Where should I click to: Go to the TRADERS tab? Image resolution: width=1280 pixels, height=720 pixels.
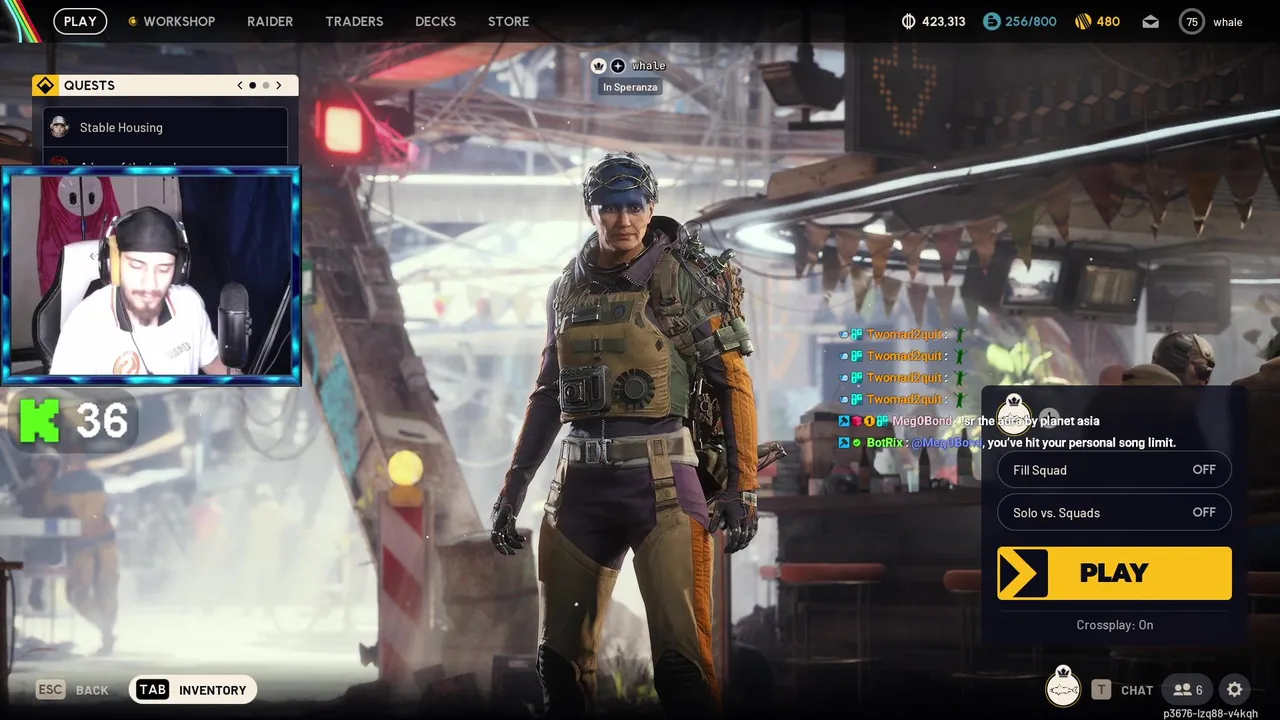[354, 21]
